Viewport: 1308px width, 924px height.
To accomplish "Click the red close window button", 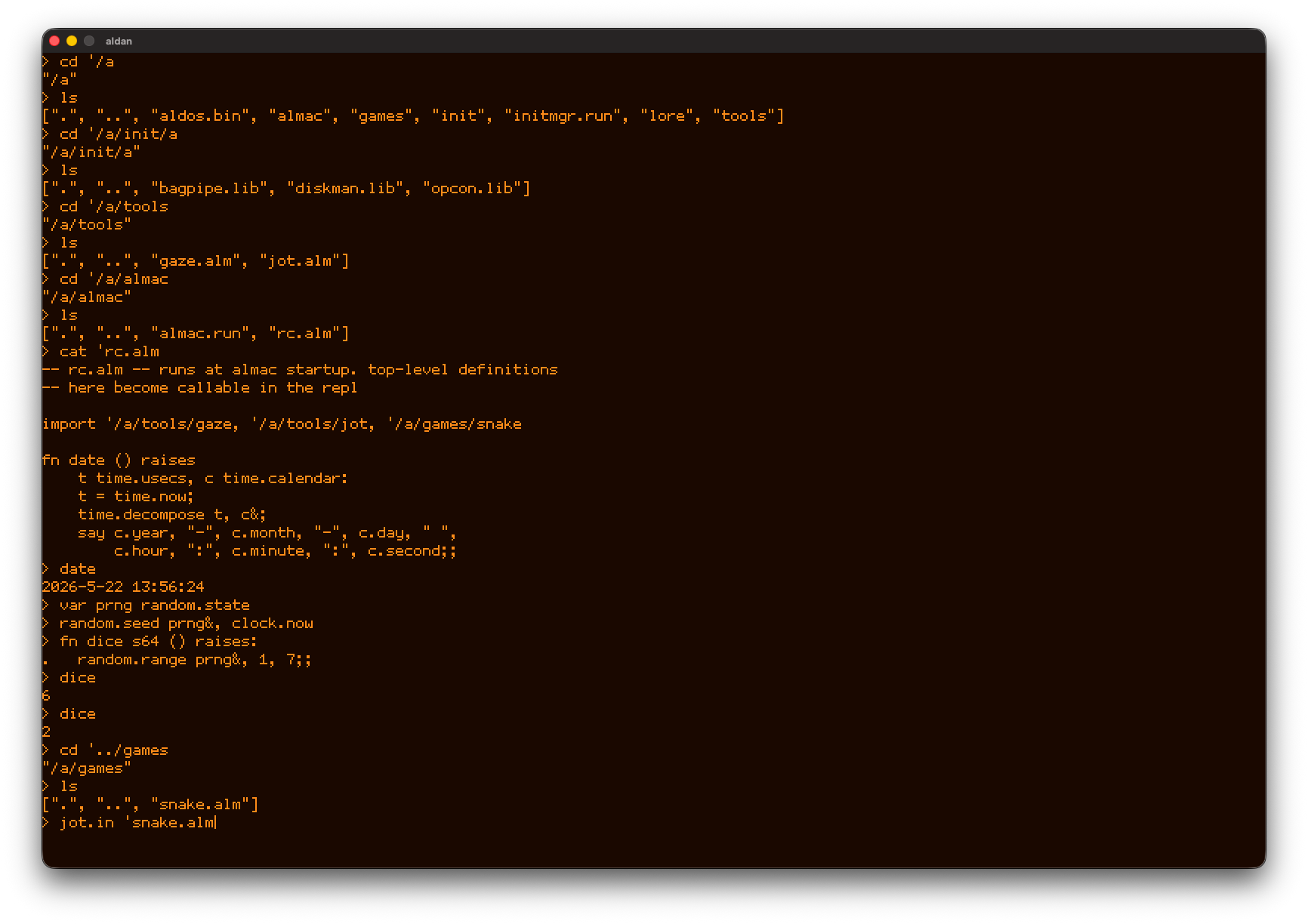I will tap(54, 41).
